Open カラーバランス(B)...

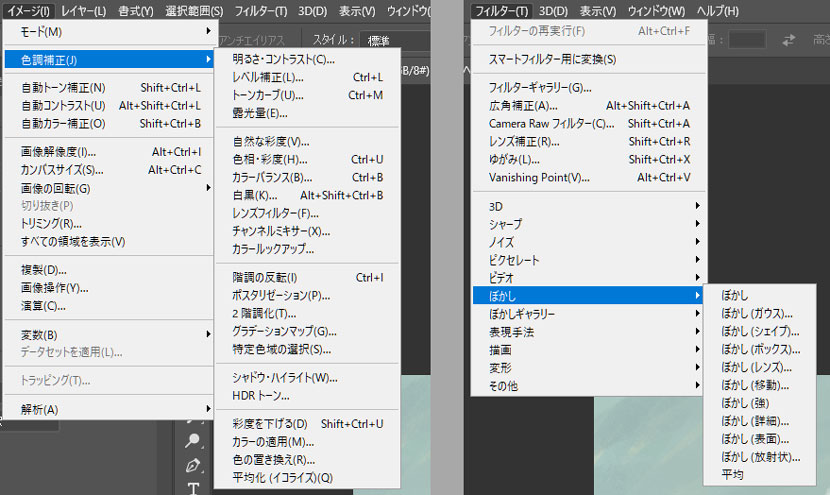(x=307, y=177)
